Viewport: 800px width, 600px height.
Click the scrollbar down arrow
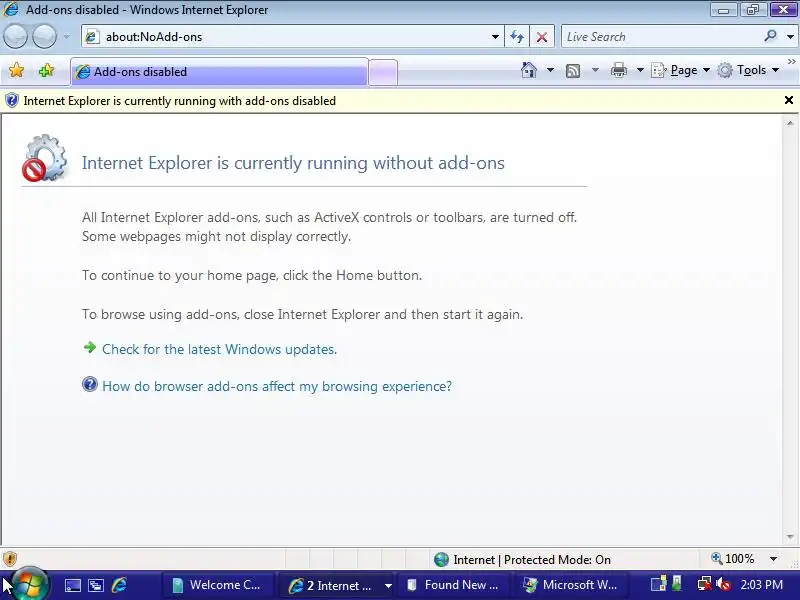click(x=790, y=537)
